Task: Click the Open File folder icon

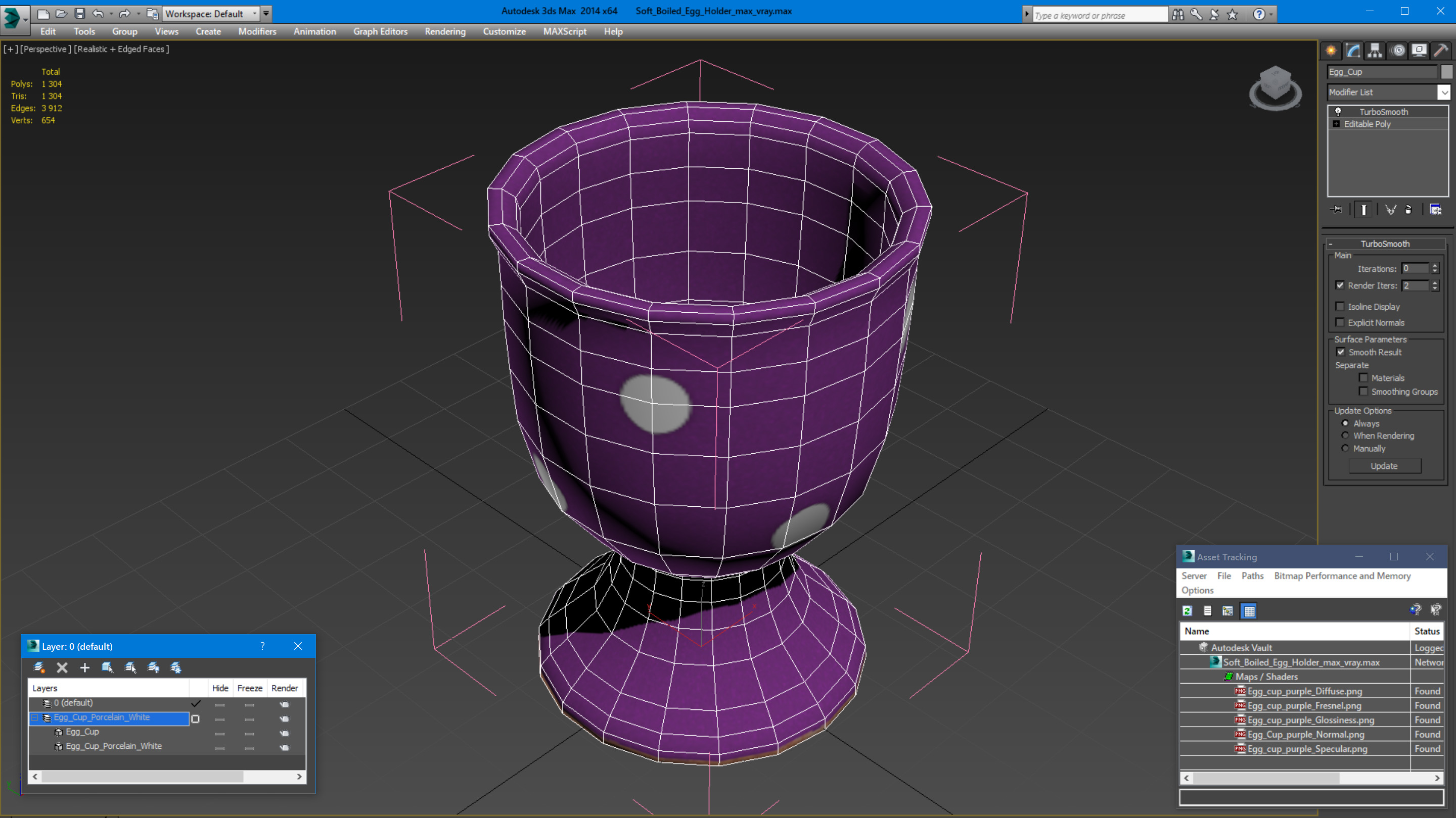Action: point(61,14)
